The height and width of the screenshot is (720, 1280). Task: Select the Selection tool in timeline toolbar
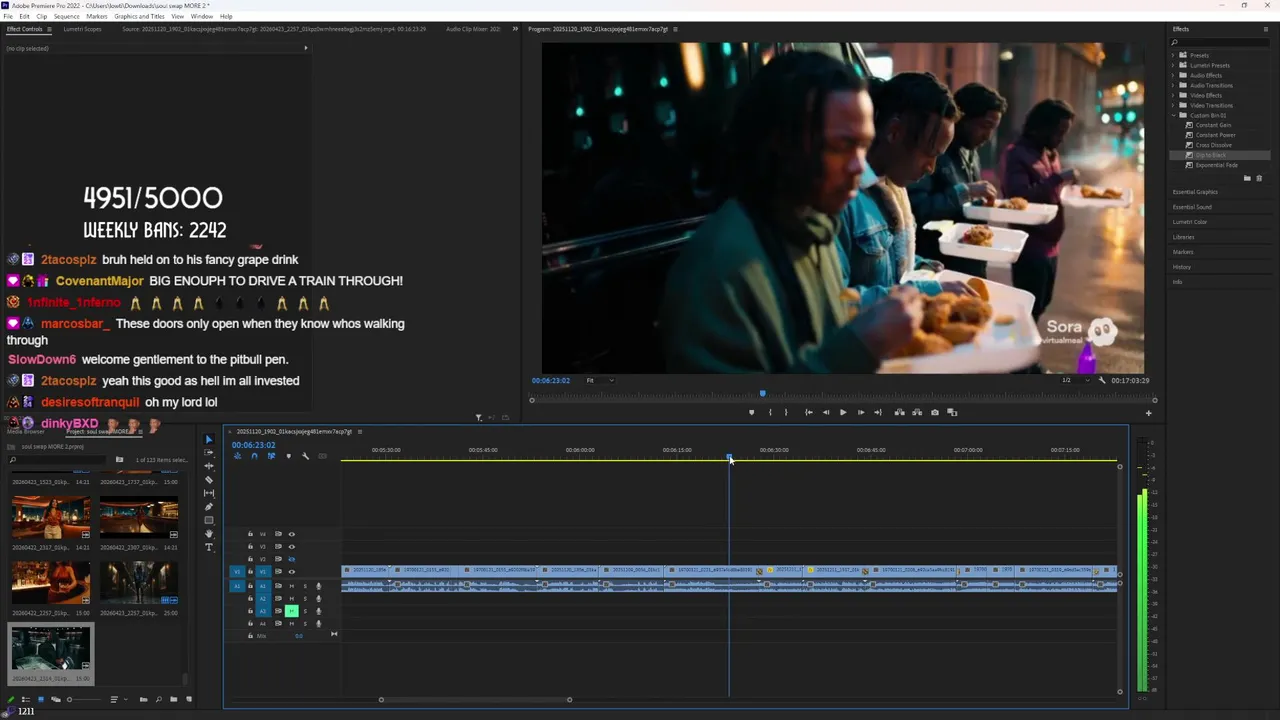click(209, 439)
